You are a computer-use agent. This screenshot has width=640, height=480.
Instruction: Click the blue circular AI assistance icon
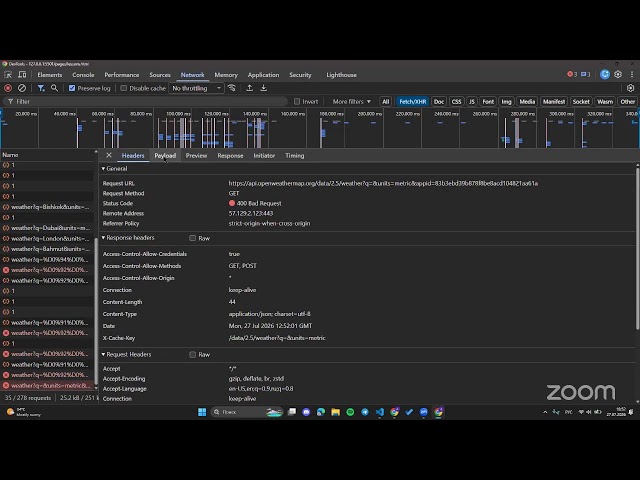[x=605, y=74]
